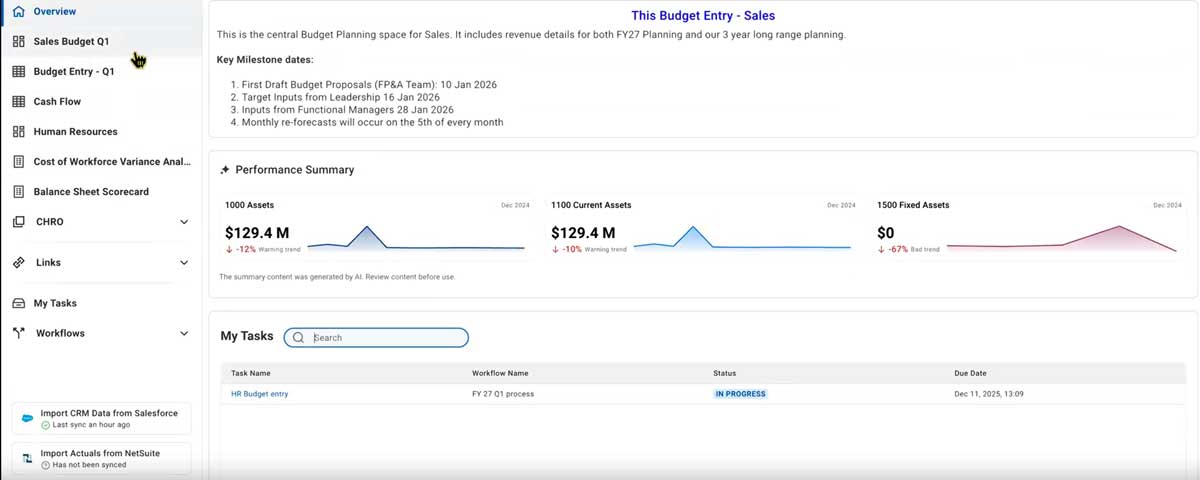This screenshot has width=1200, height=480.
Task: Click the My Tasks search field
Action: pos(385,338)
